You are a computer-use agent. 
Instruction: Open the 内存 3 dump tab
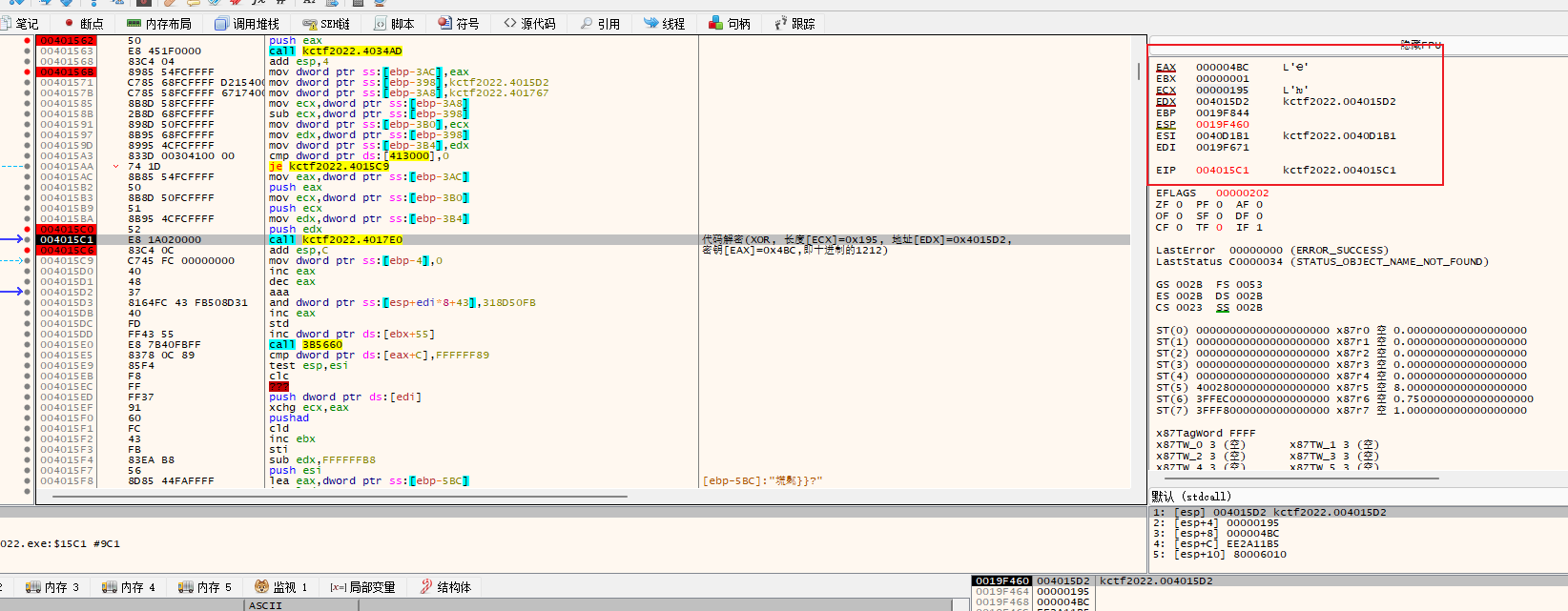(x=52, y=587)
